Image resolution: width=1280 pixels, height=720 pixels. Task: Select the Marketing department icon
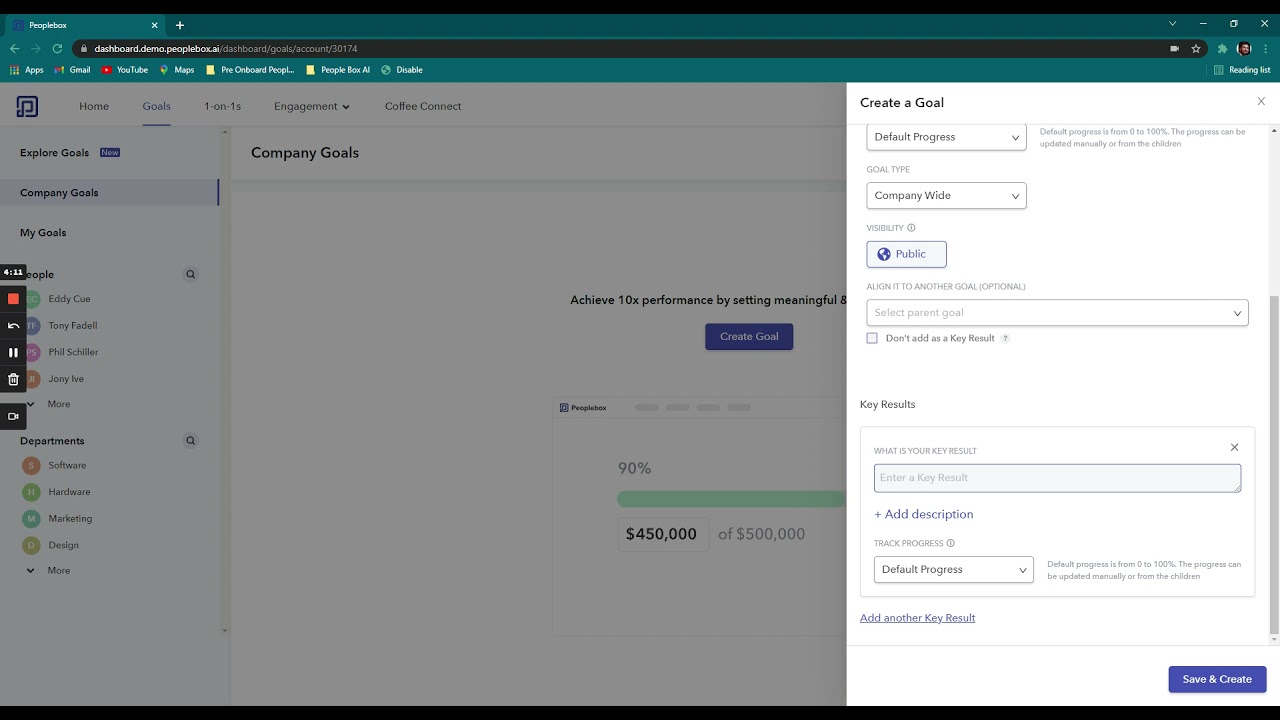31,518
